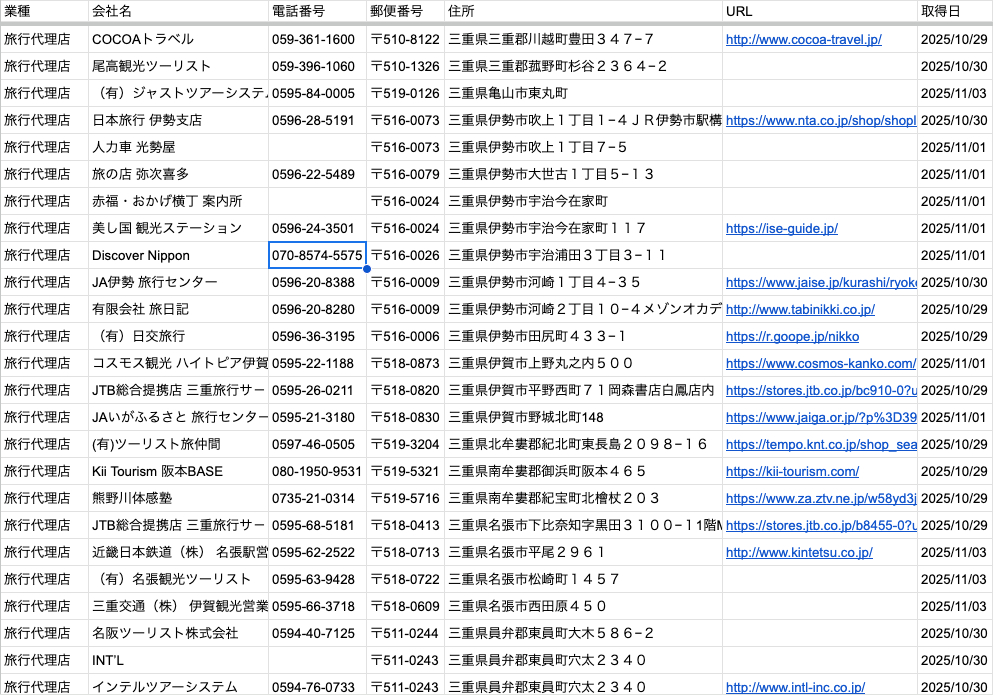The image size is (993, 695).
Task: Select phone number 0596-22-5489
Action: (x=317, y=174)
